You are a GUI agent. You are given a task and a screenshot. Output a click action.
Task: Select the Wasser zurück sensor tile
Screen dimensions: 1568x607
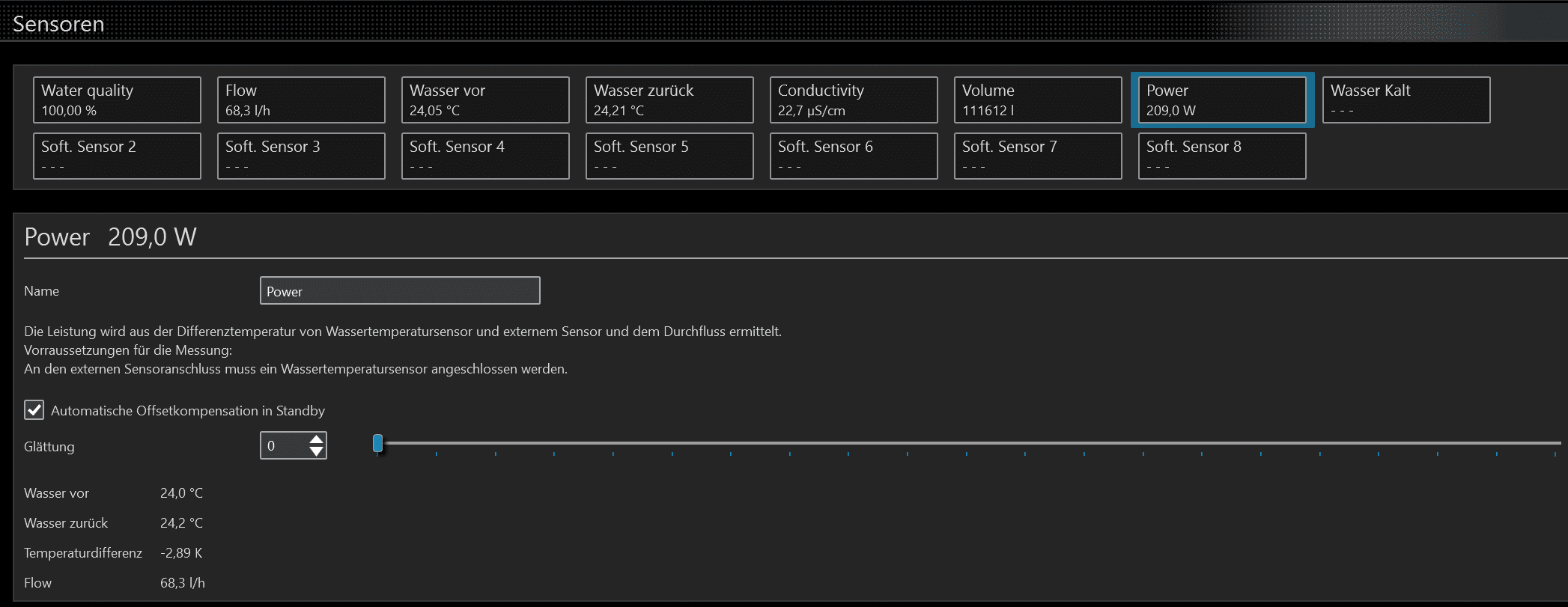click(x=669, y=100)
